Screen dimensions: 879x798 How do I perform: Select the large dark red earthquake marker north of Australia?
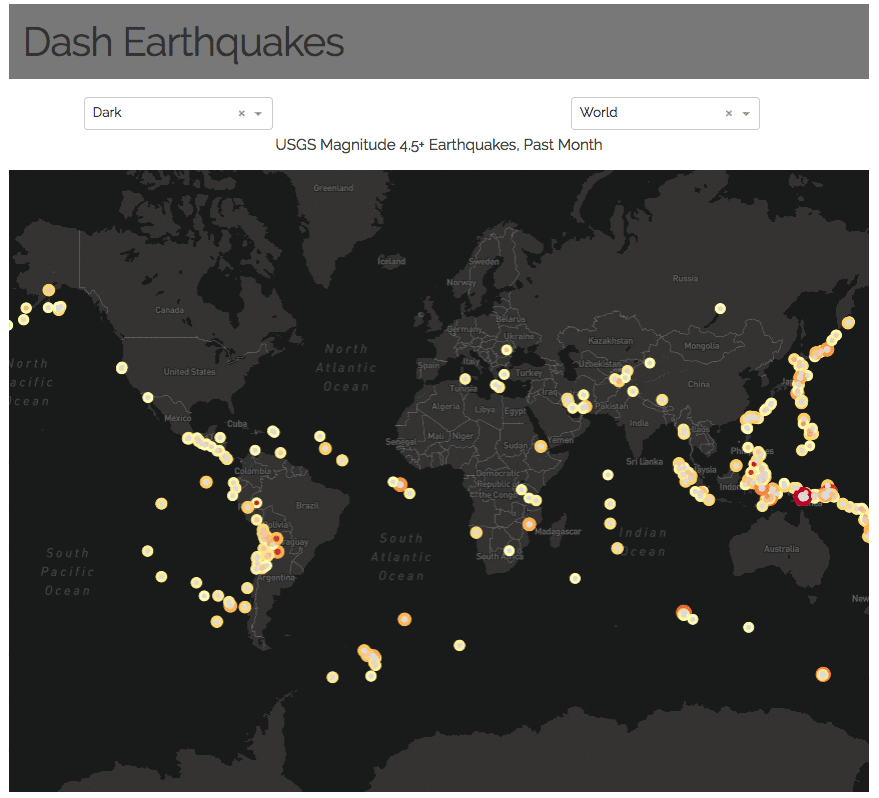(x=803, y=496)
